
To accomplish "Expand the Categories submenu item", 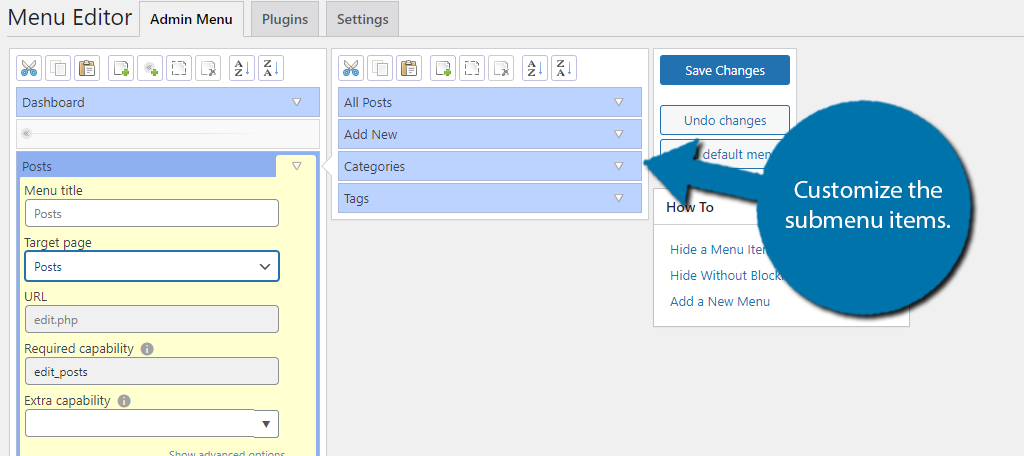I will (x=618, y=166).
